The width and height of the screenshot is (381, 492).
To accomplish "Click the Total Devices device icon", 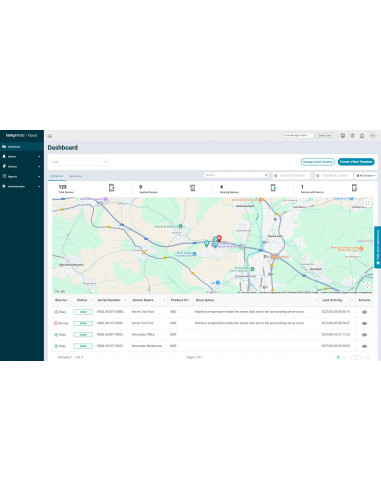I will [112, 188].
